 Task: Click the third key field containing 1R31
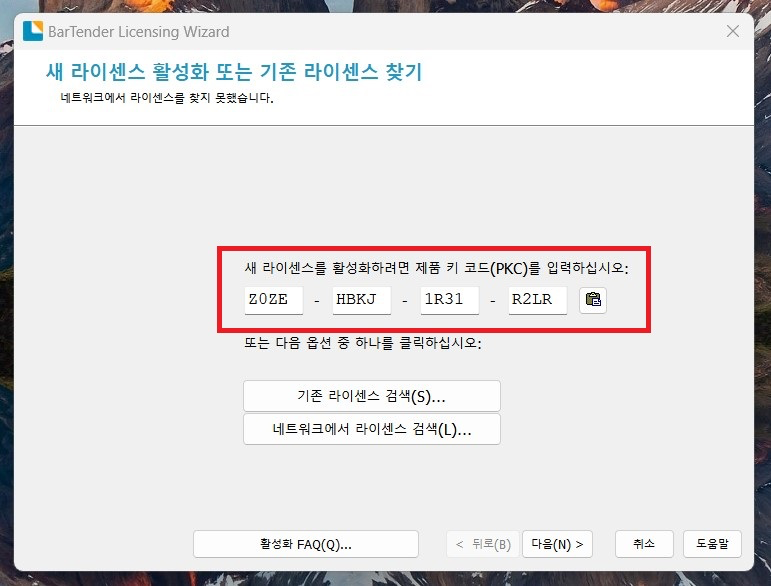click(449, 299)
